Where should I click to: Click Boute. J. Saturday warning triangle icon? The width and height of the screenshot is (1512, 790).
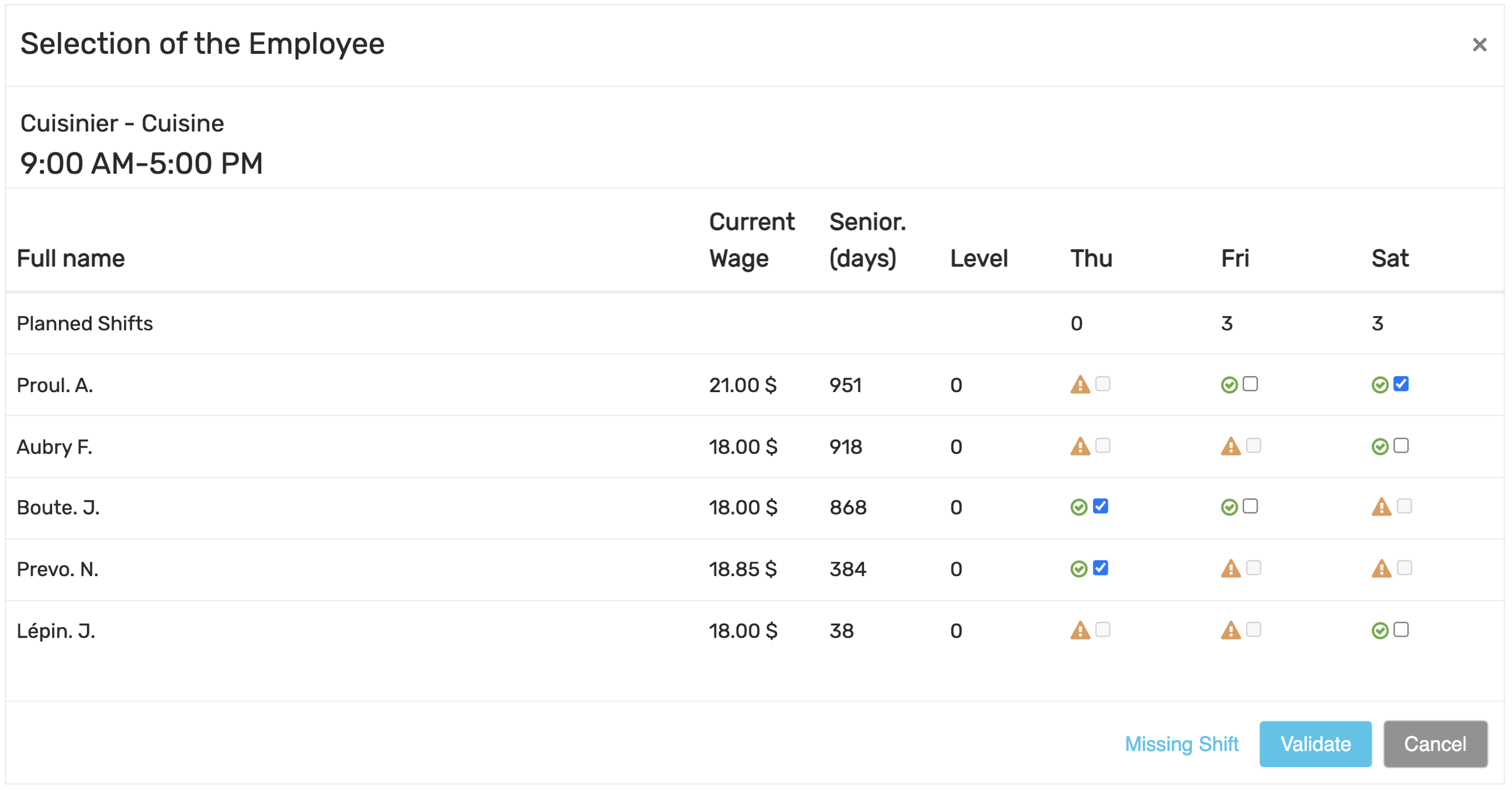(x=1381, y=507)
